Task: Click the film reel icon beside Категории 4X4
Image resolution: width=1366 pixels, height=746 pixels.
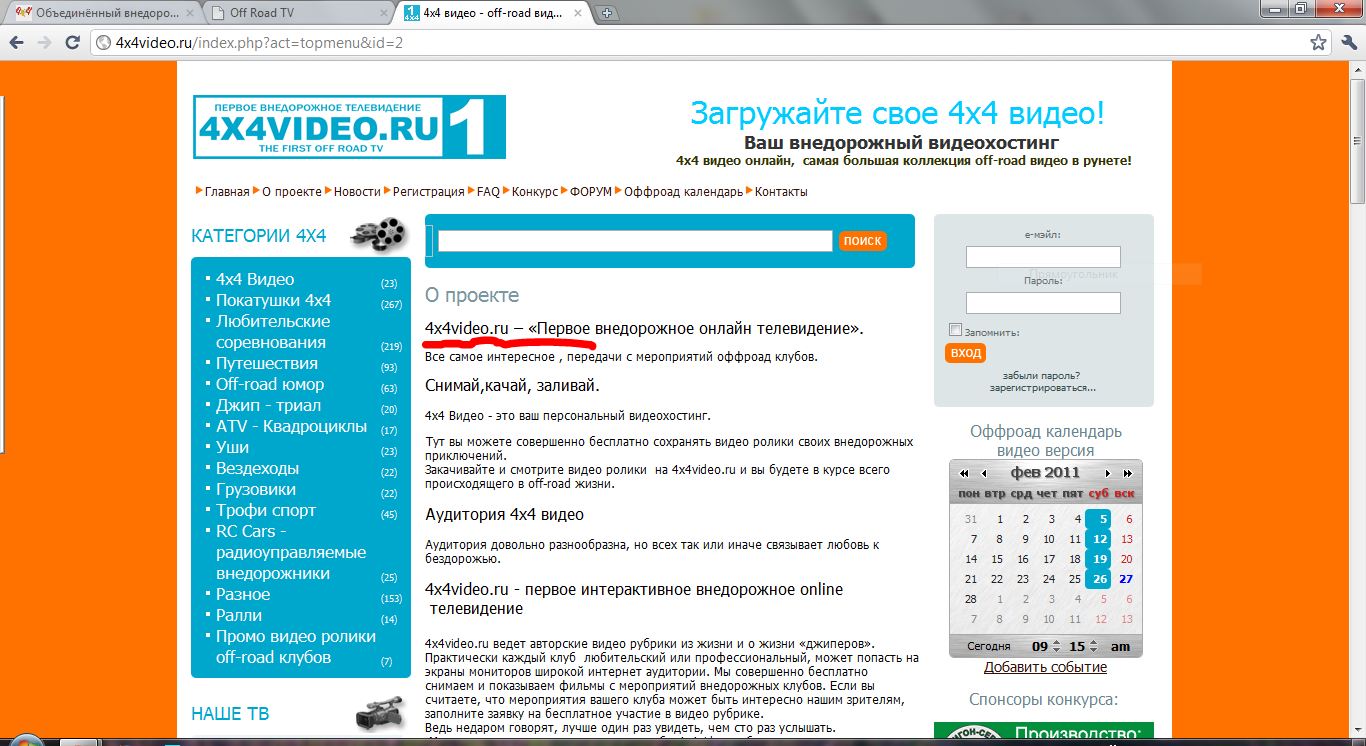Action: pos(379,235)
